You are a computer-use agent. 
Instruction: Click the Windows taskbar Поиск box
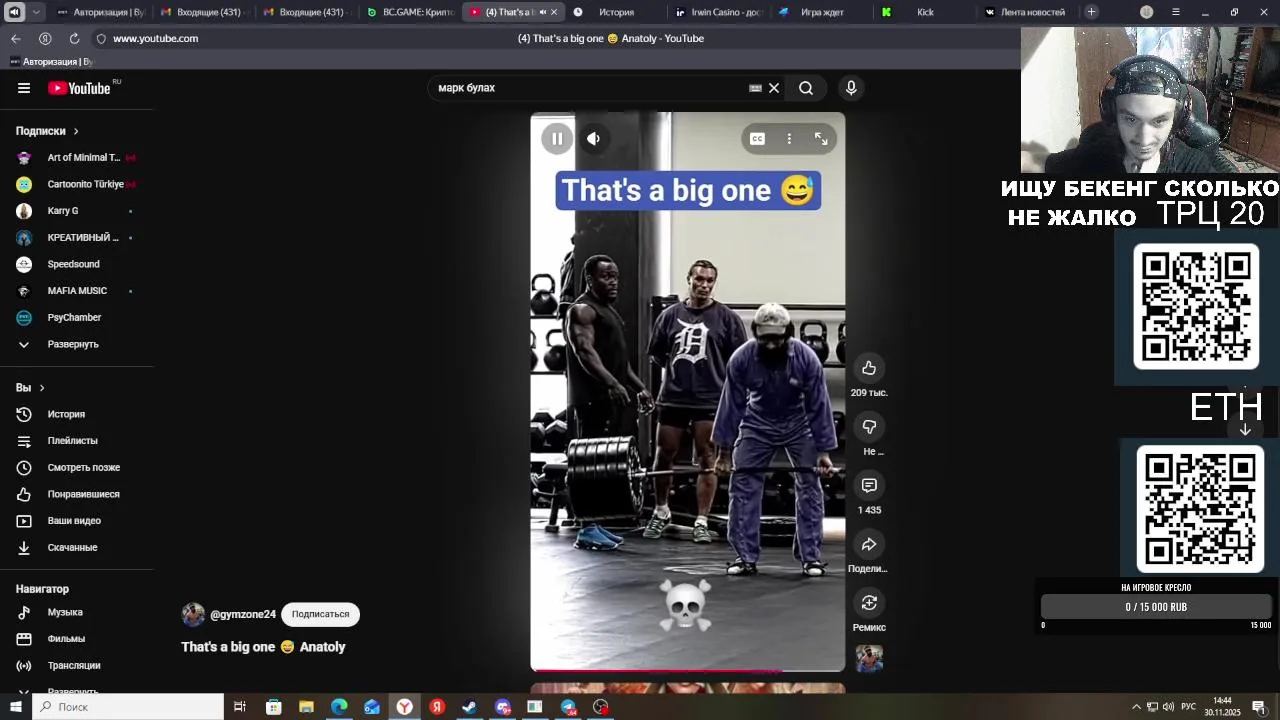(130, 707)
